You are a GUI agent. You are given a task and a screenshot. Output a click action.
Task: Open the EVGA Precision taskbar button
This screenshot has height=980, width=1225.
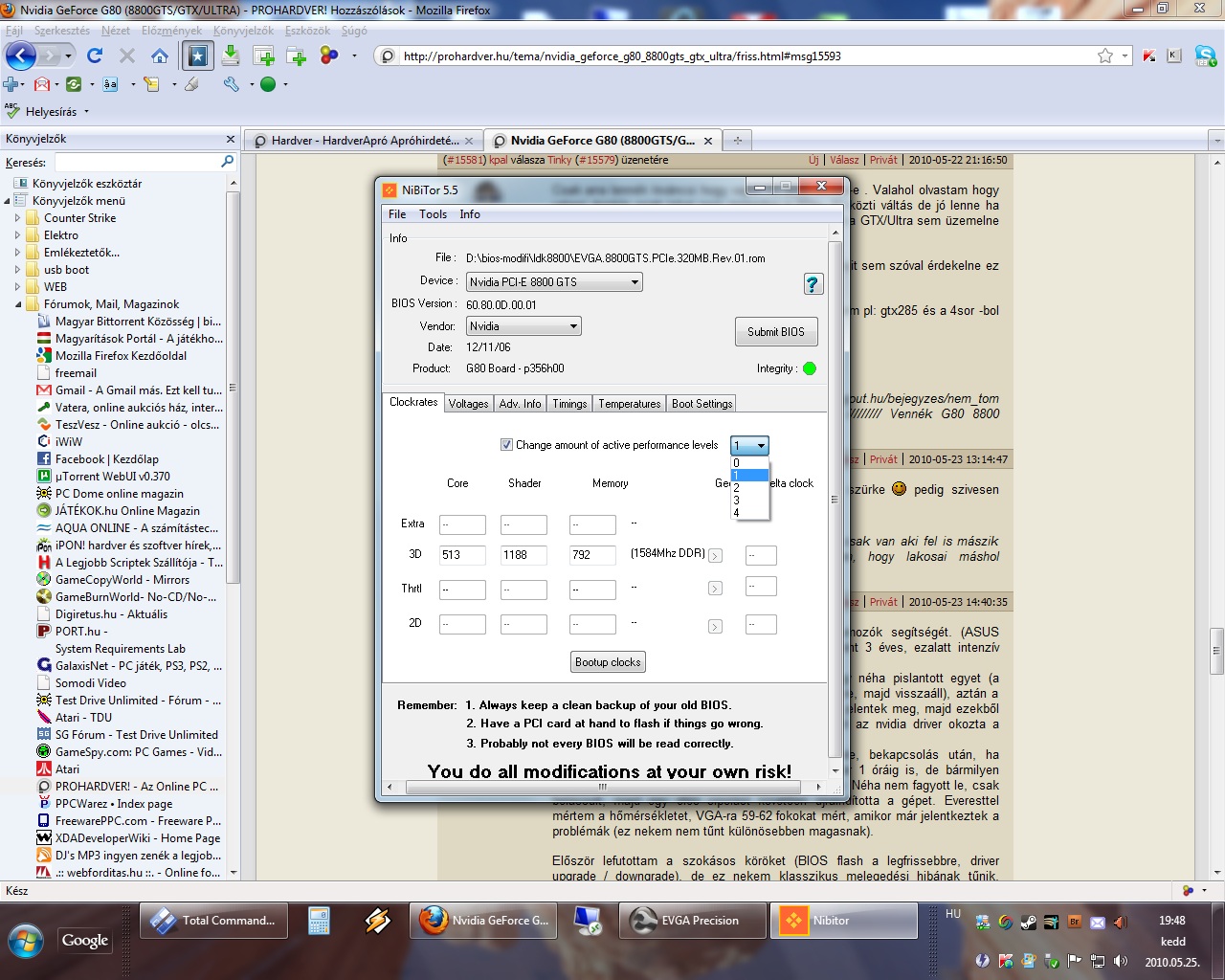[x=693, y=921]
